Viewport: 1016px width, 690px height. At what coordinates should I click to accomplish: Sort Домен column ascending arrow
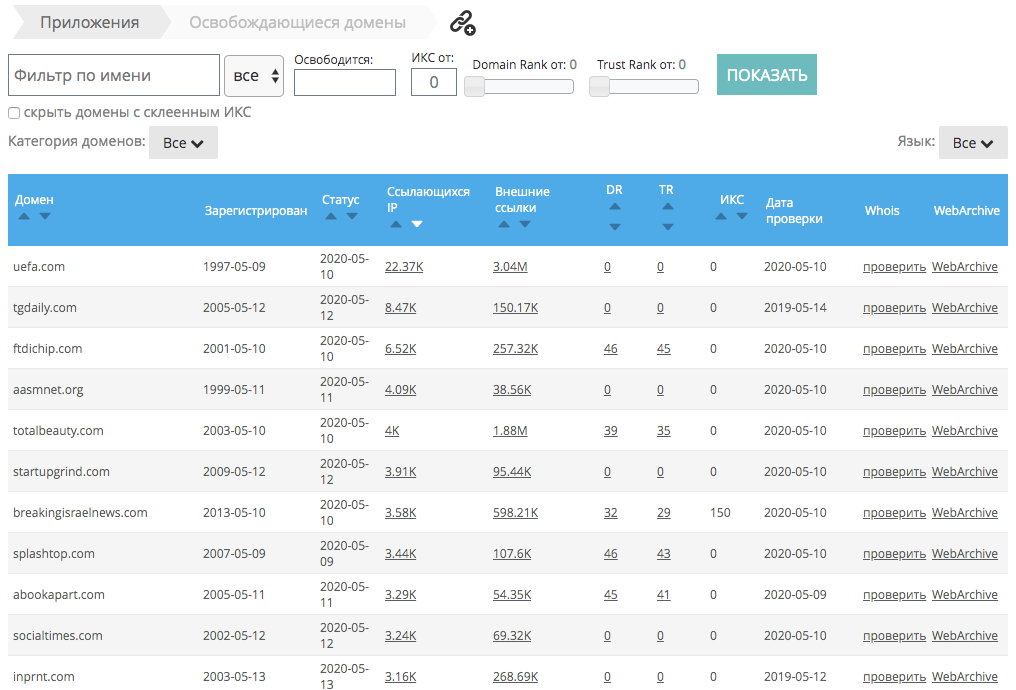coord(22,216)
